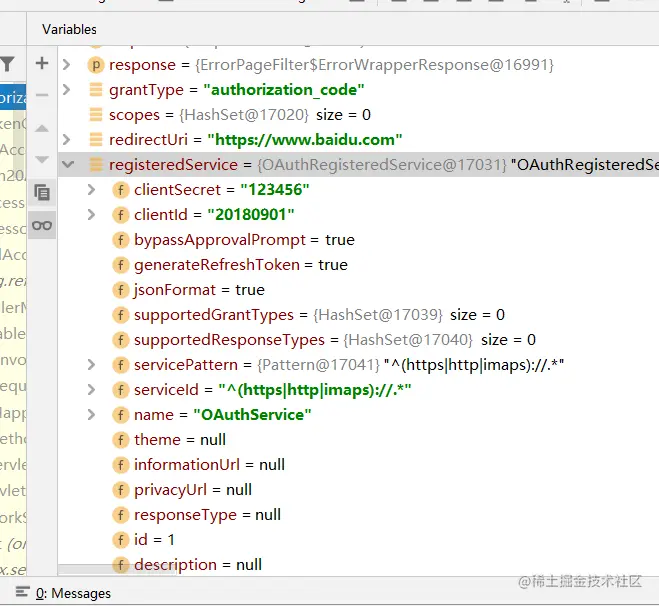The image size is (659, 606).
Task: Select the grantType "authorization_code" value
Action: [284, 90]
